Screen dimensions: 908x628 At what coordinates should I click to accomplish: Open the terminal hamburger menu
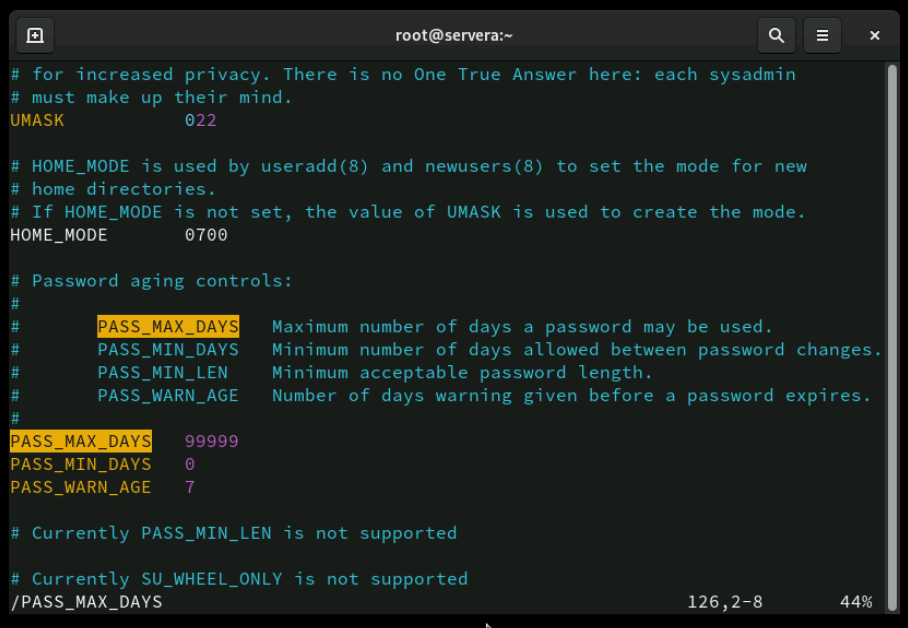822,35
